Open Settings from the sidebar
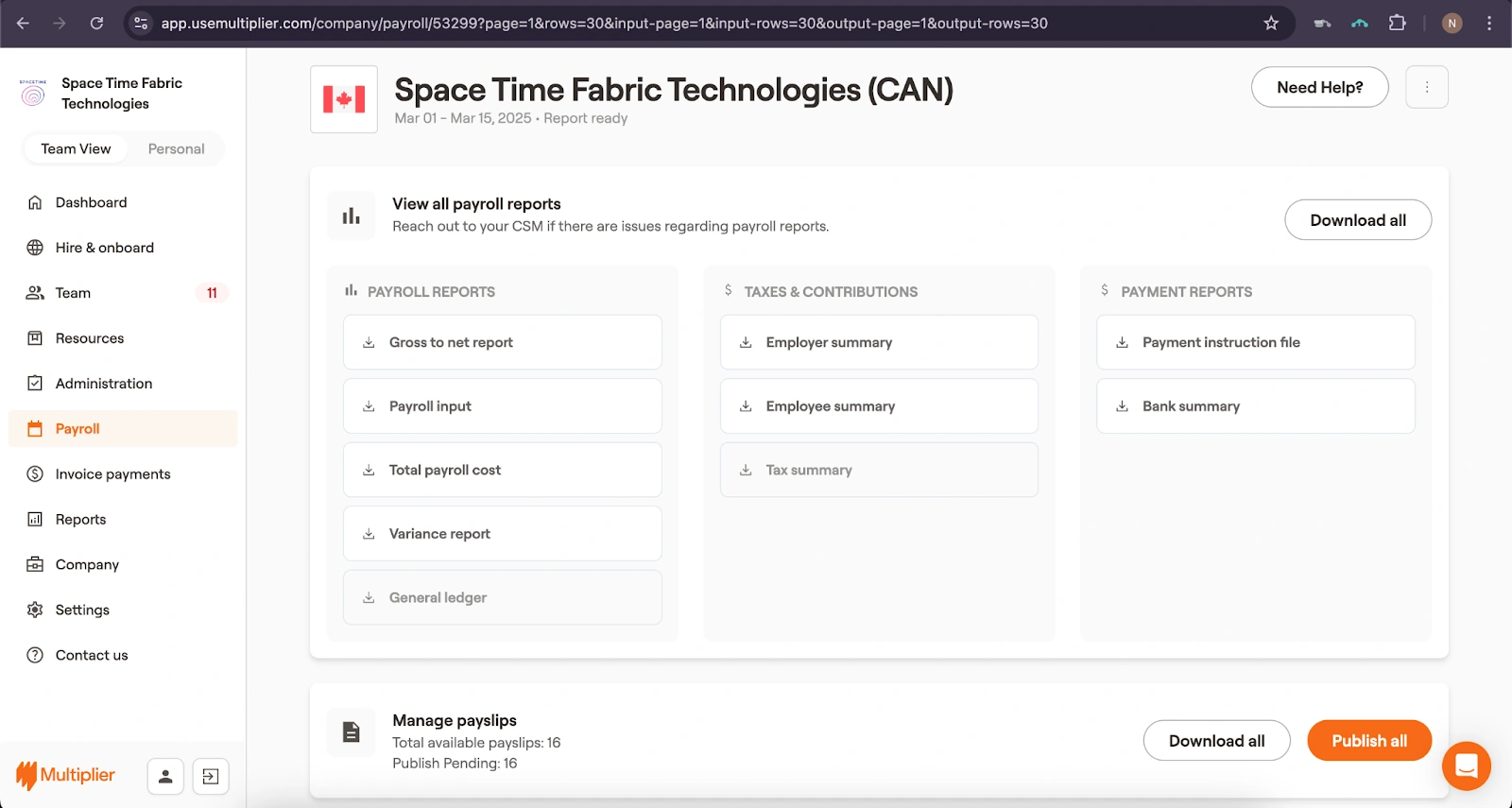Viewport: 1512px width, 808px height. click(x=123, y=610)
